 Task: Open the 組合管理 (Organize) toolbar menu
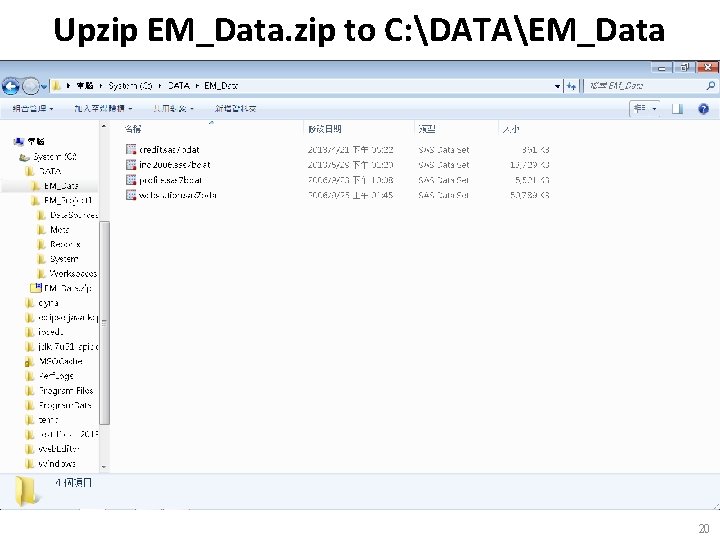[x=33, y=108]
